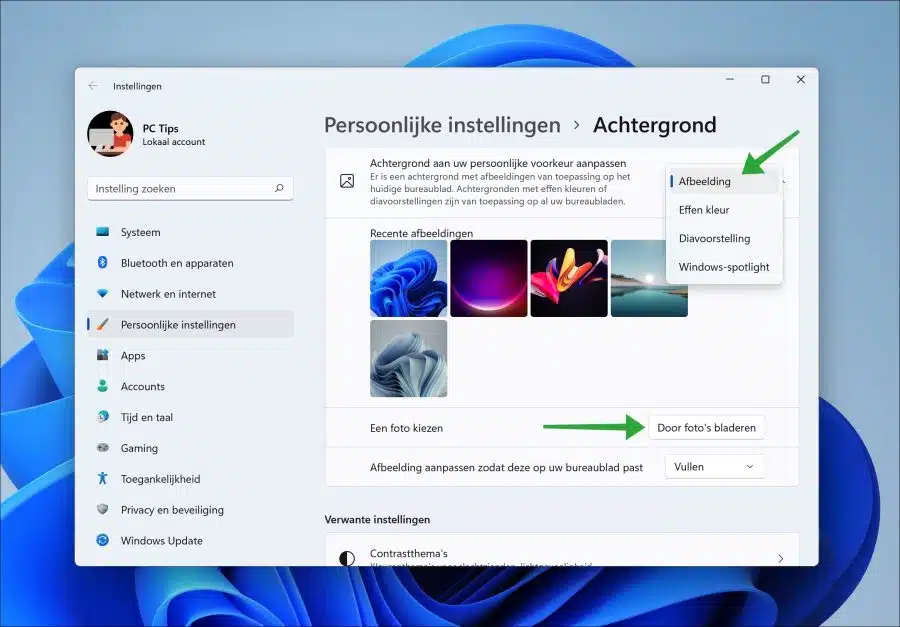Open Toegankelijkheid settings

click(190, 479)
